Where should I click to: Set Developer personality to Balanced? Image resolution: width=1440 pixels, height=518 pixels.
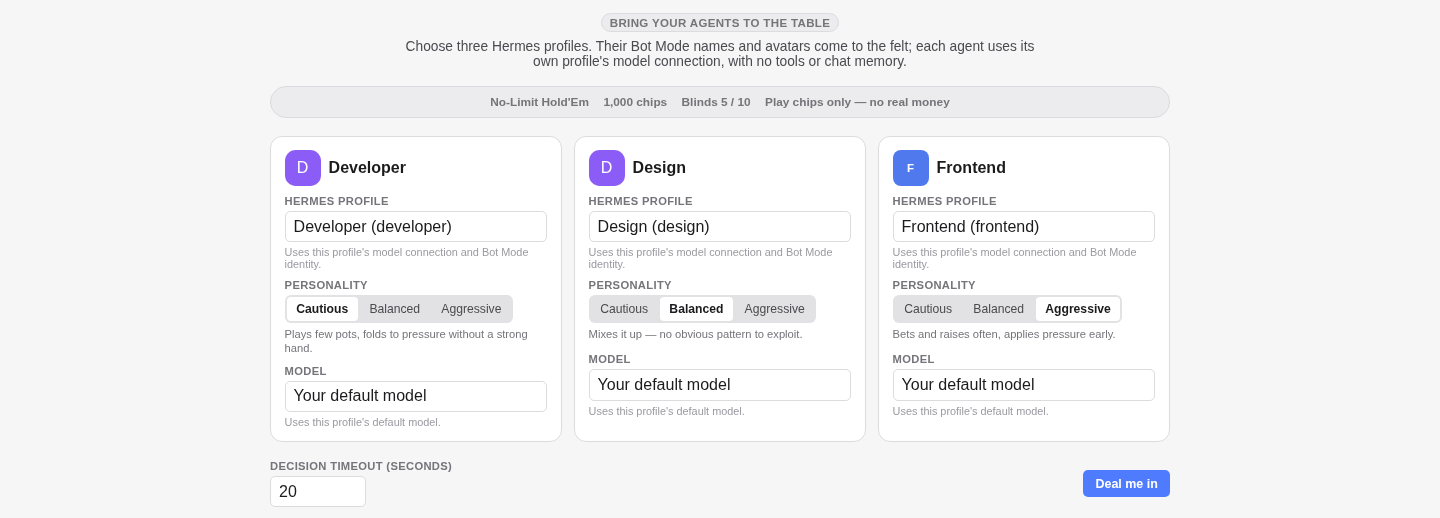395,309
